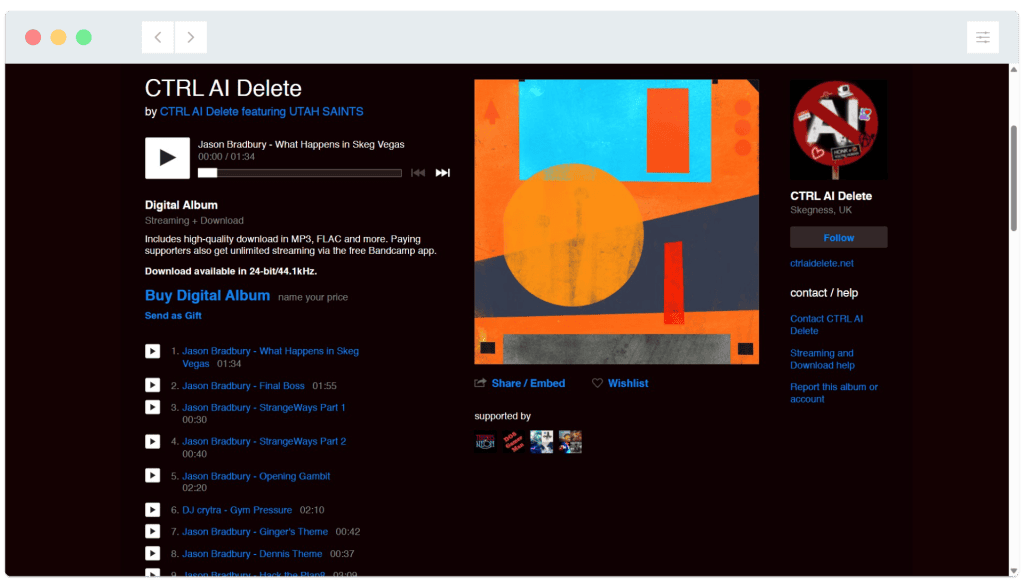This screenshot has height=587, width=1024.
Task: Skip to next track in player
Action: tap(442, 173)
